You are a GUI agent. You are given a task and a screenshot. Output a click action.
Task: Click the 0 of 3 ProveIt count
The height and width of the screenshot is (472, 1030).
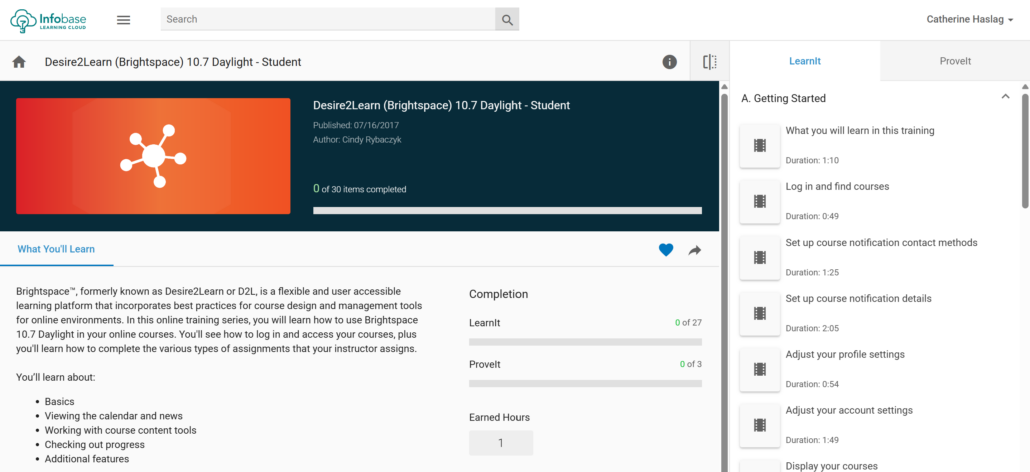coord(690,364)
